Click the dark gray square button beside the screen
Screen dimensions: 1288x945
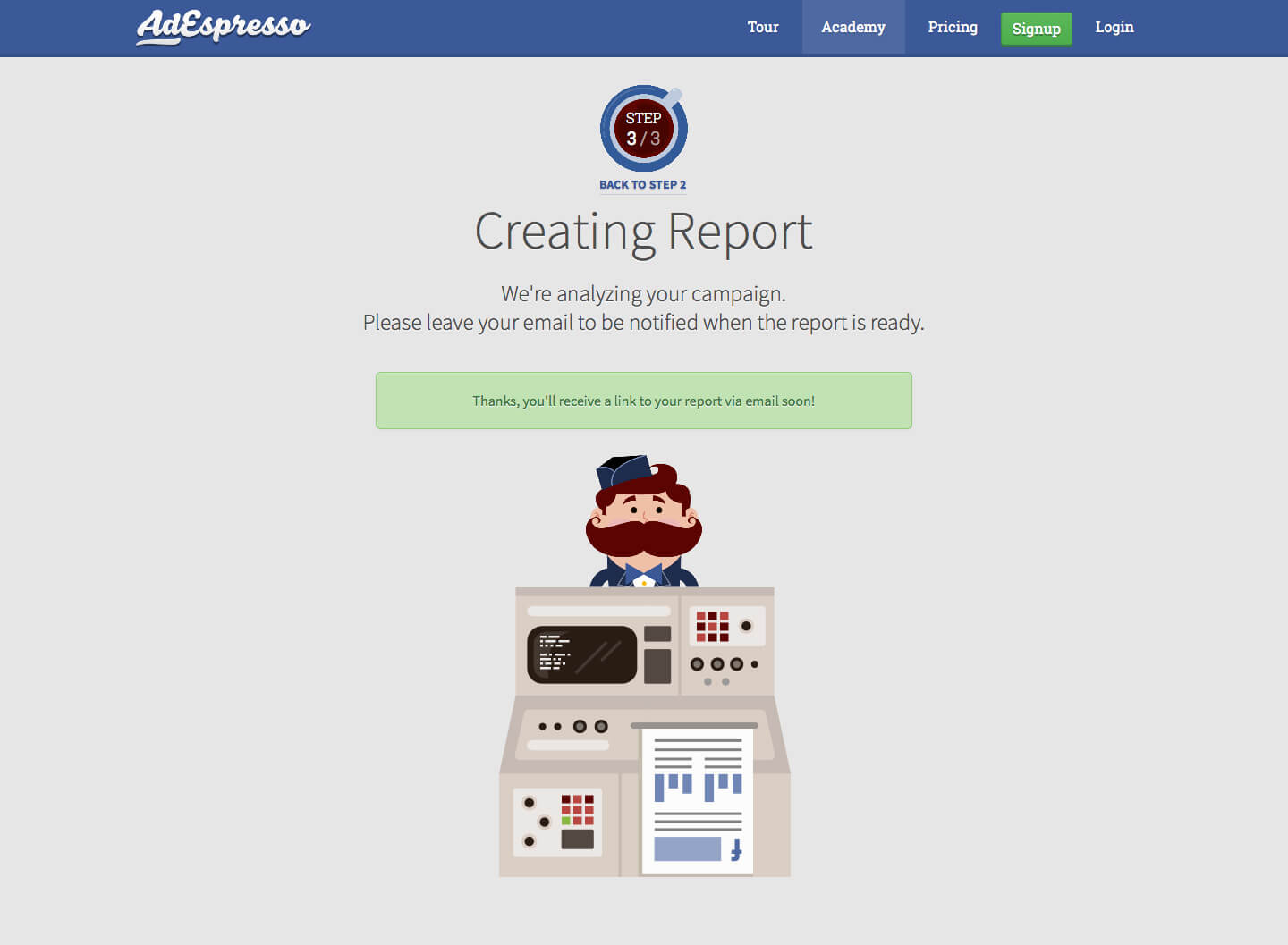coord(657,634)
